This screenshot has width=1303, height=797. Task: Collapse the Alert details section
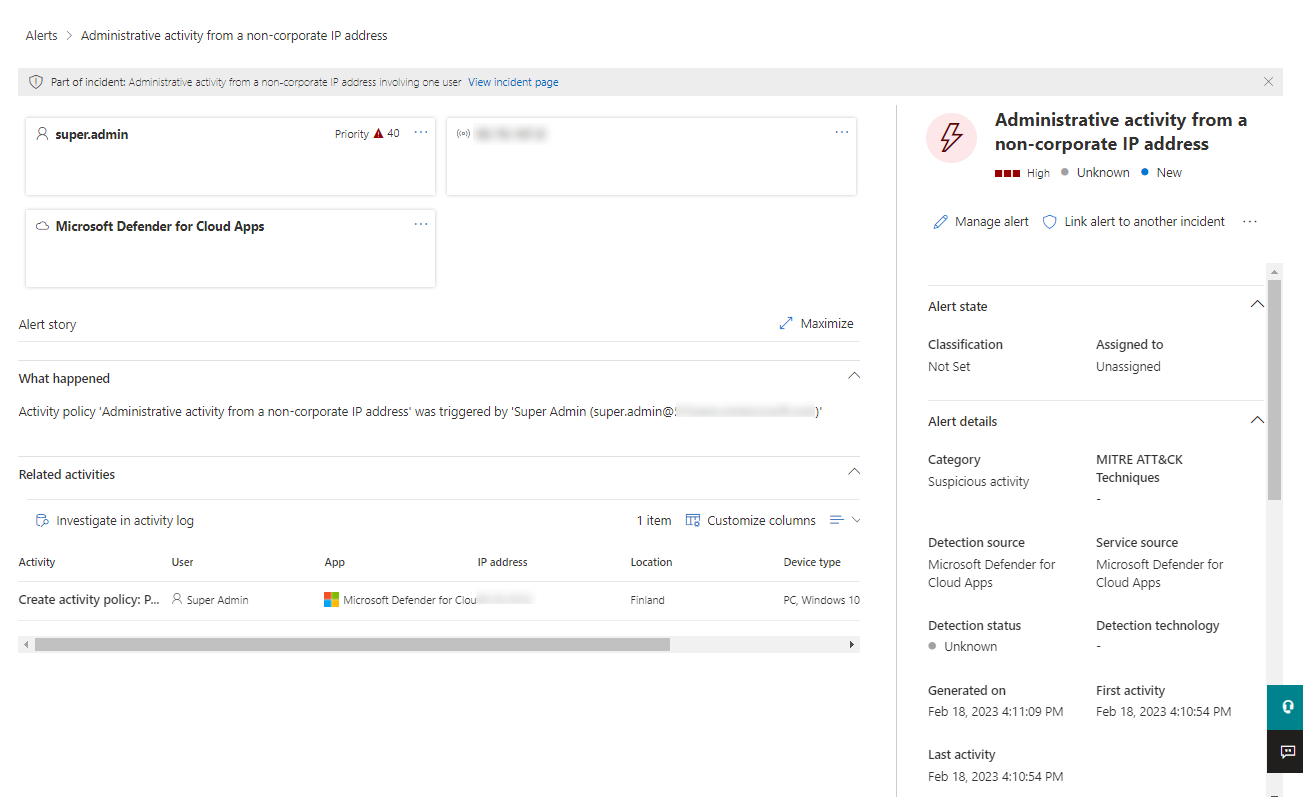pos(1257,420)
